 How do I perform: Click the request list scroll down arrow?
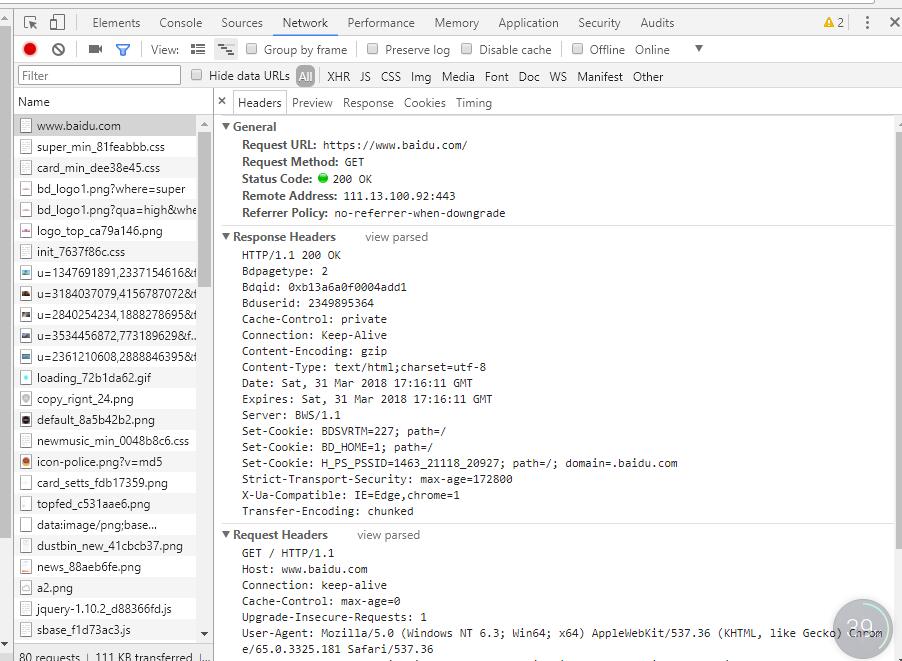pos(204,633)
